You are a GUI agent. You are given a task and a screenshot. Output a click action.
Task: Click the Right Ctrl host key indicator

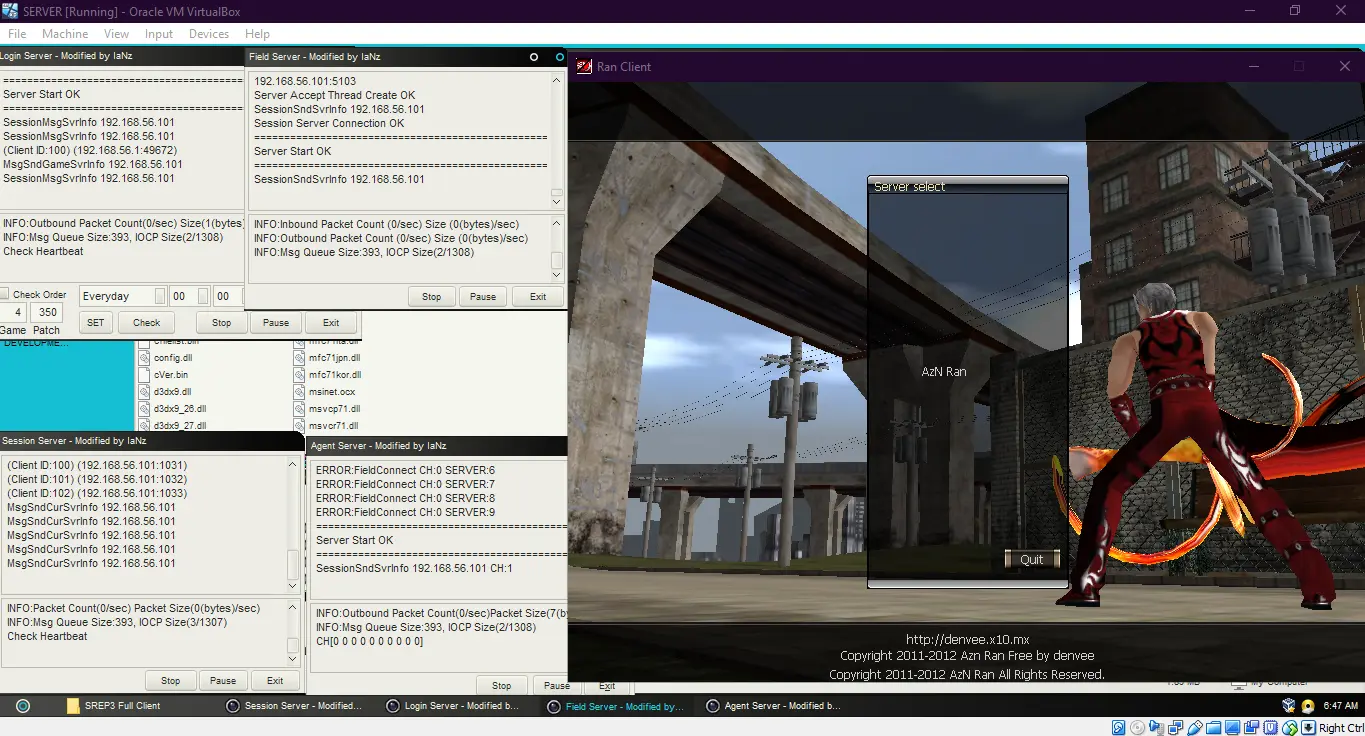(x=1341, y=728)
